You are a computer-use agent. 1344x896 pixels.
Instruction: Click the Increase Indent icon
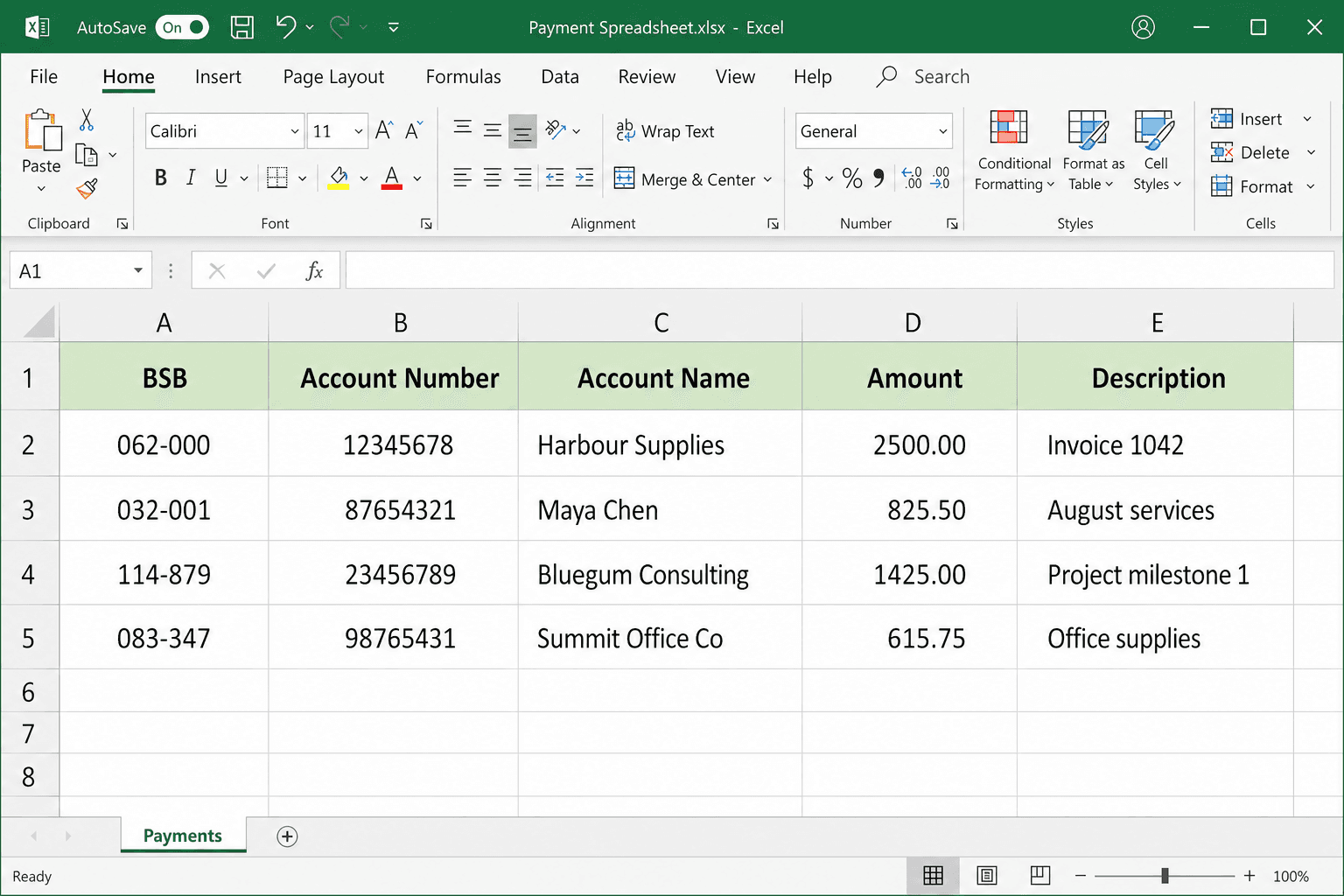tap(584, 178)
